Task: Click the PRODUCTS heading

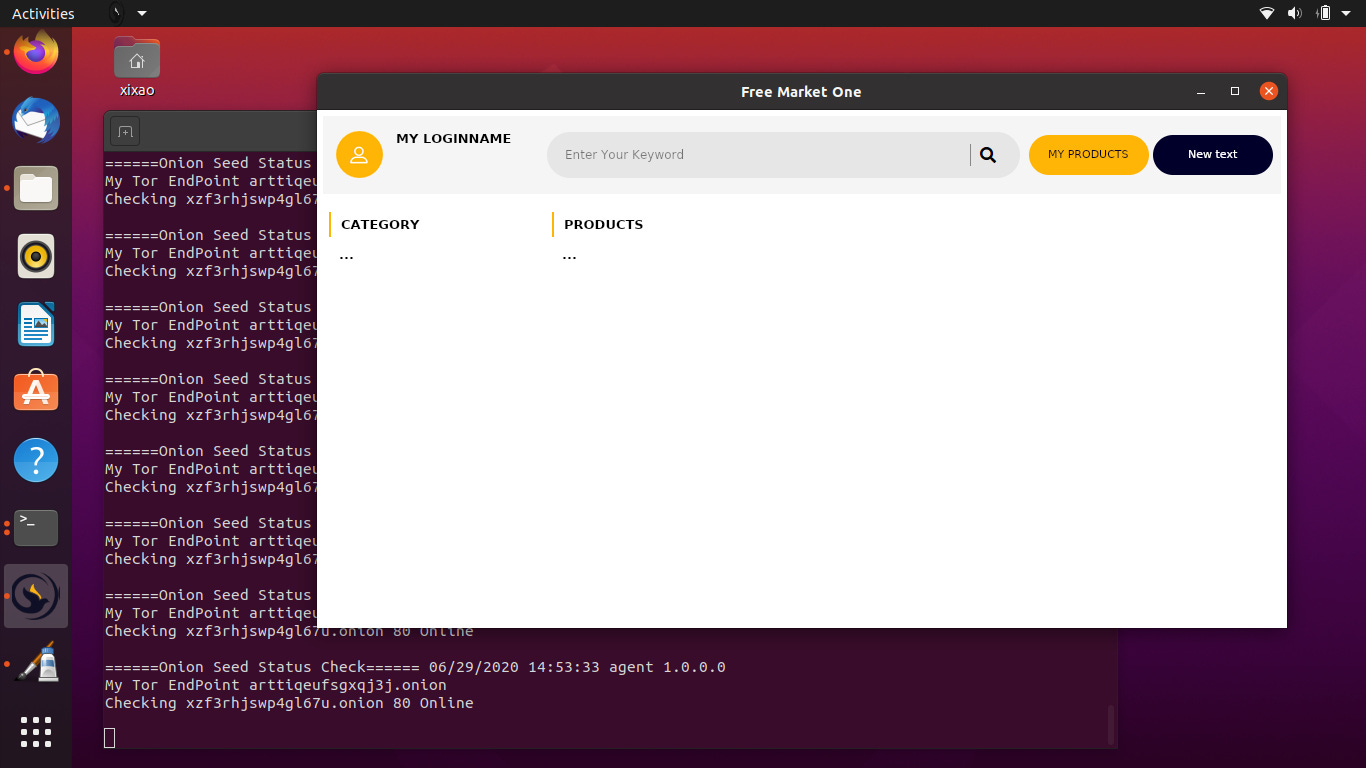Action: [x=603, y=225]
